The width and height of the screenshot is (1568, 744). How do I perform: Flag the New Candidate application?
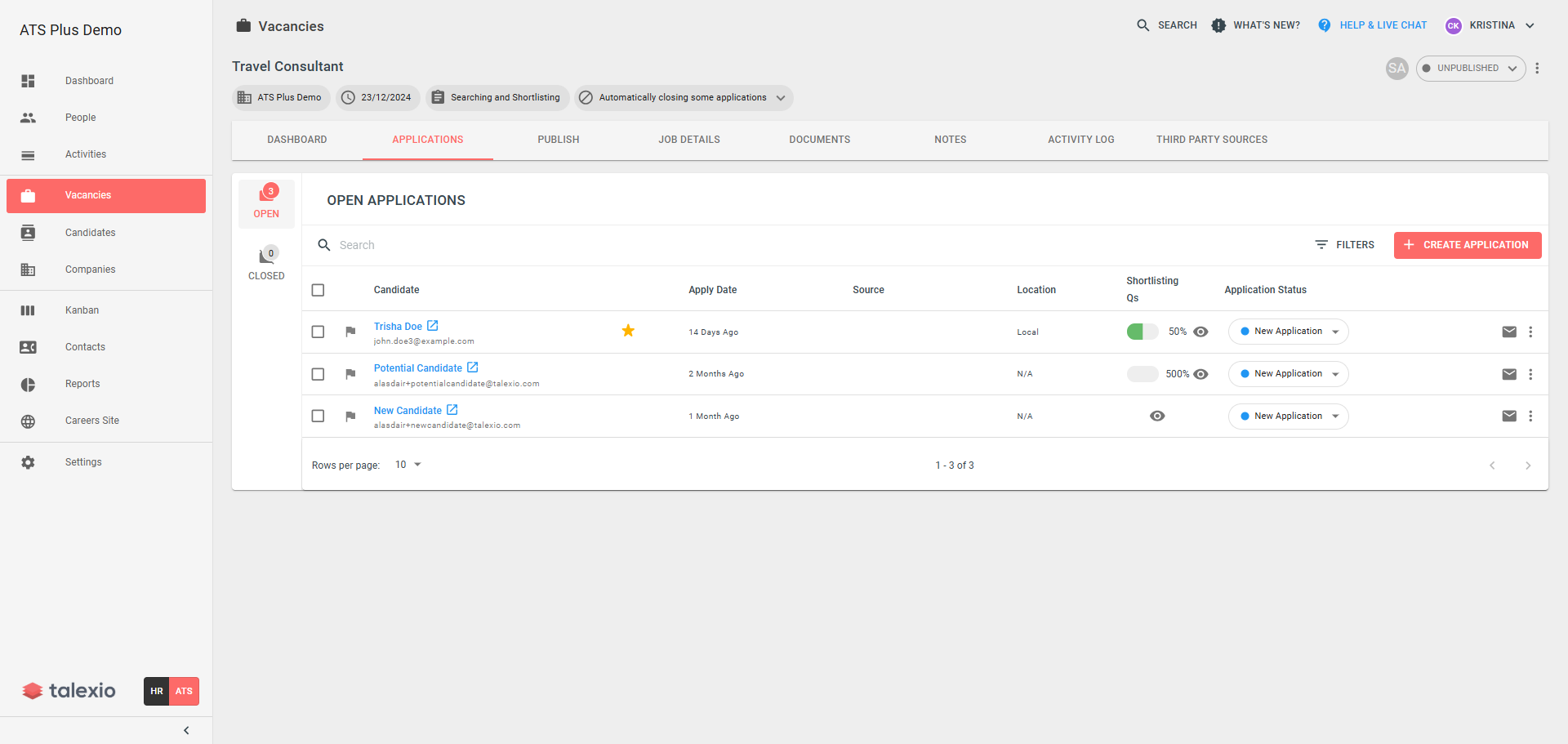pos(350,417)
